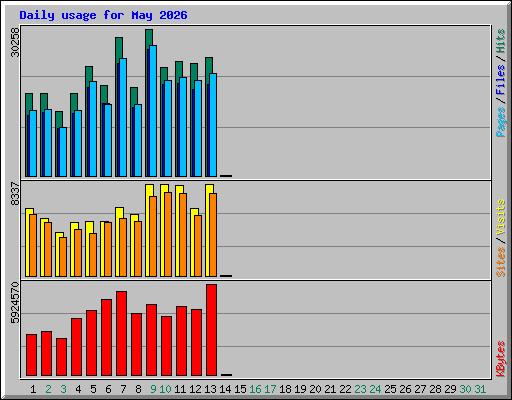Click day 15 on the x-axis
Image resolution: width=512 pixels, height=400 pixels.
(x=240, y=389)
